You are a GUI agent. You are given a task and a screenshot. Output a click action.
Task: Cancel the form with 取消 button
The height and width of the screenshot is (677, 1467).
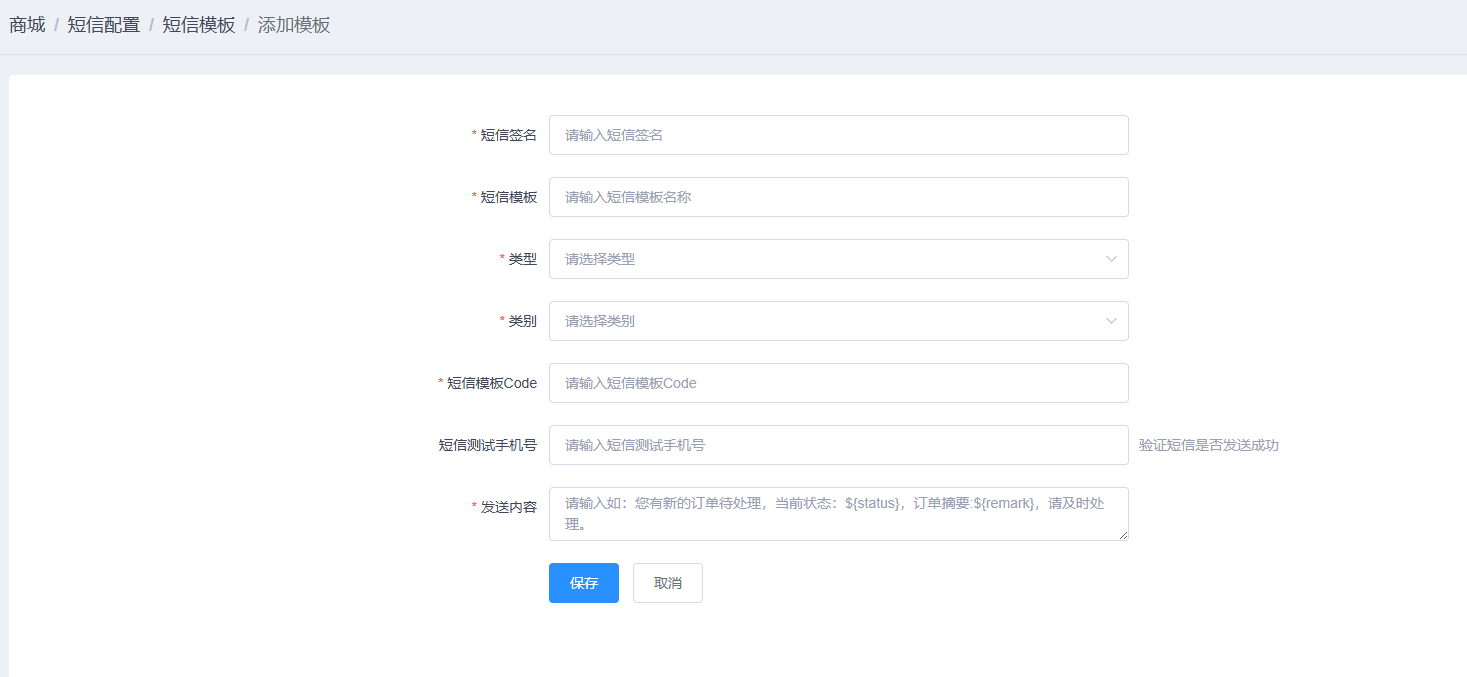667,583
